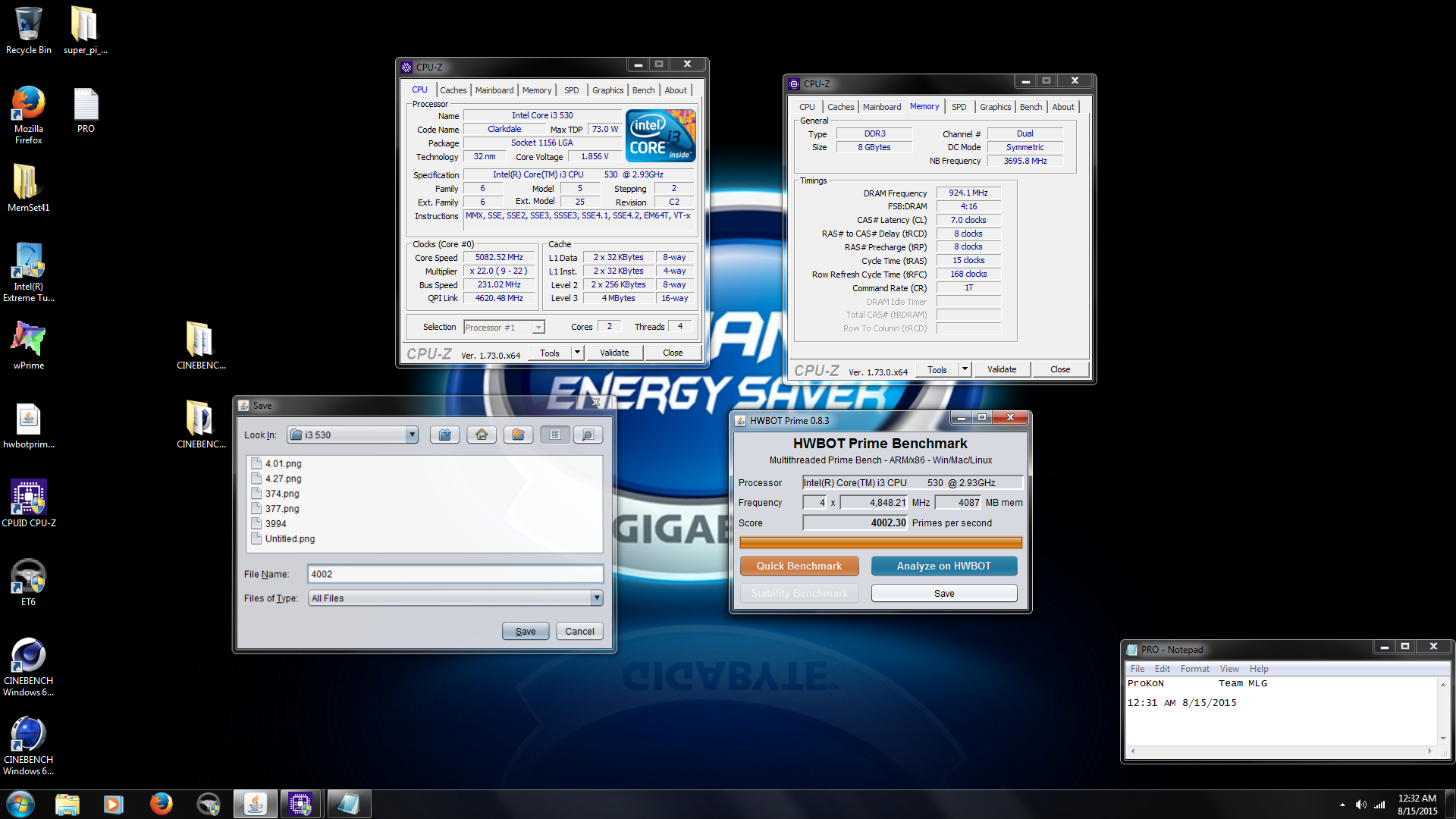Viewport: 1456px width, 819px height.
Task: Click Close button in Memory CPU-Z window
Action: pos(1060,369)
